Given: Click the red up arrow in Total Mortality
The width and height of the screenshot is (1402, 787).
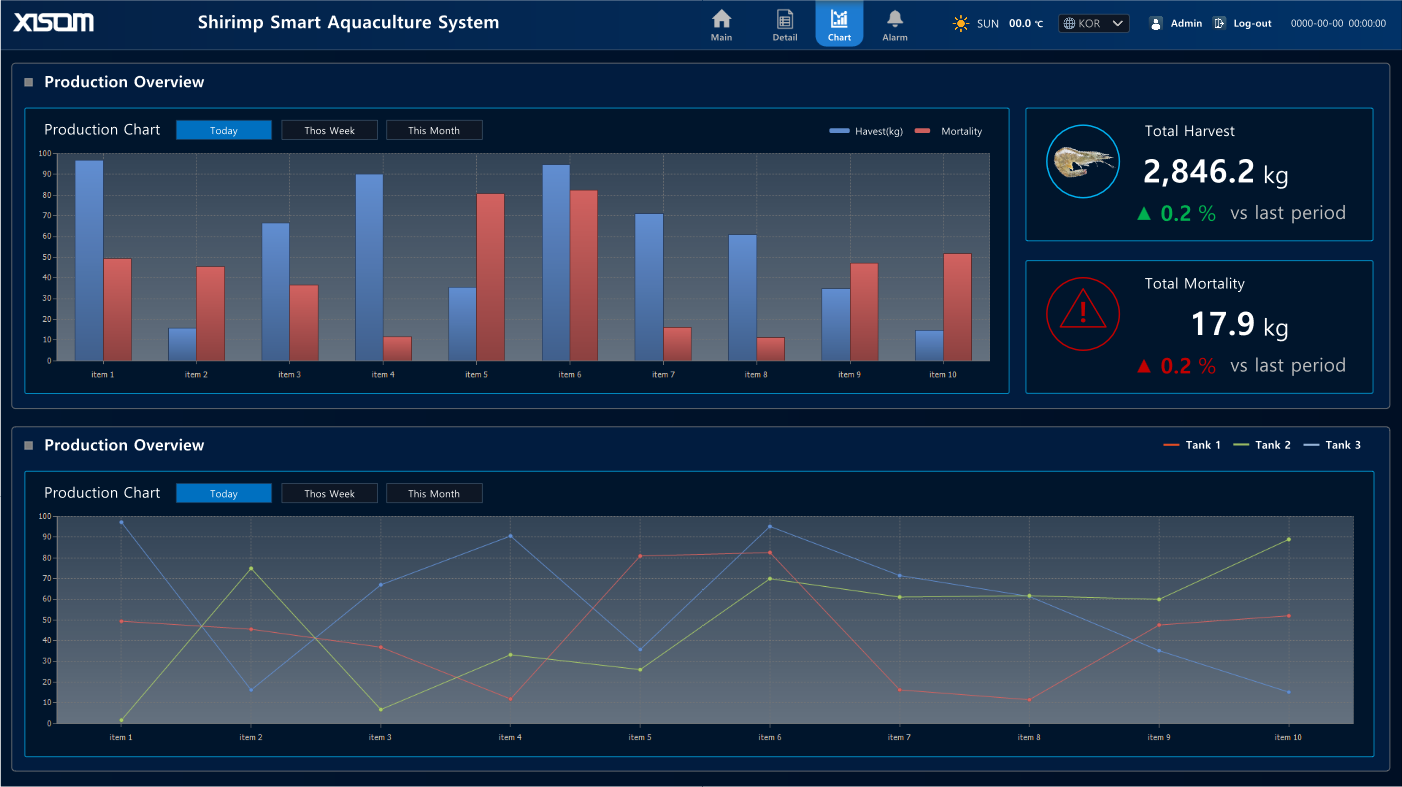Looking at the screenshot, I should 1145,366.
